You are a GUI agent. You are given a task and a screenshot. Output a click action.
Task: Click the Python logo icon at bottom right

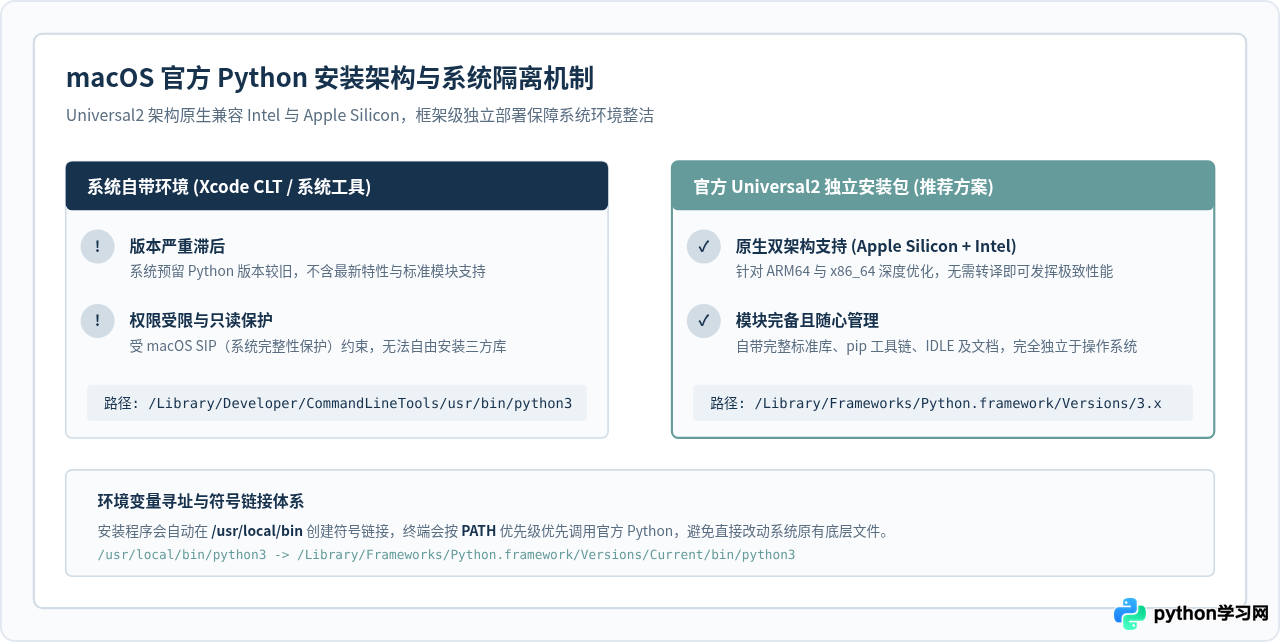click(x=1130, y=613)
